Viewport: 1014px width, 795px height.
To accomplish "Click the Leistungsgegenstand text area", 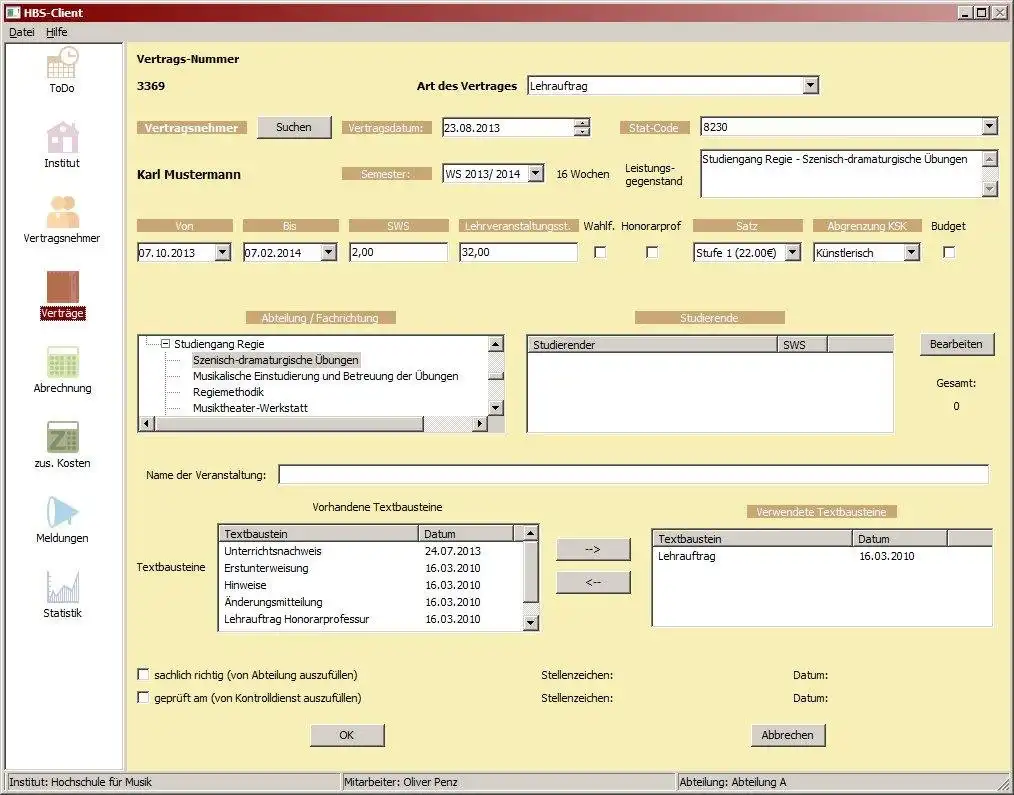I will pyautogui.click(x=841, y=173).
